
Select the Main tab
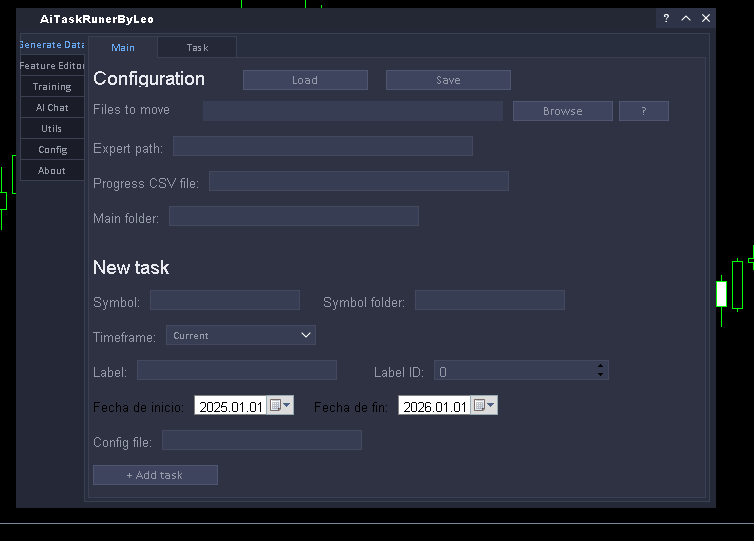tap(123, 47)
